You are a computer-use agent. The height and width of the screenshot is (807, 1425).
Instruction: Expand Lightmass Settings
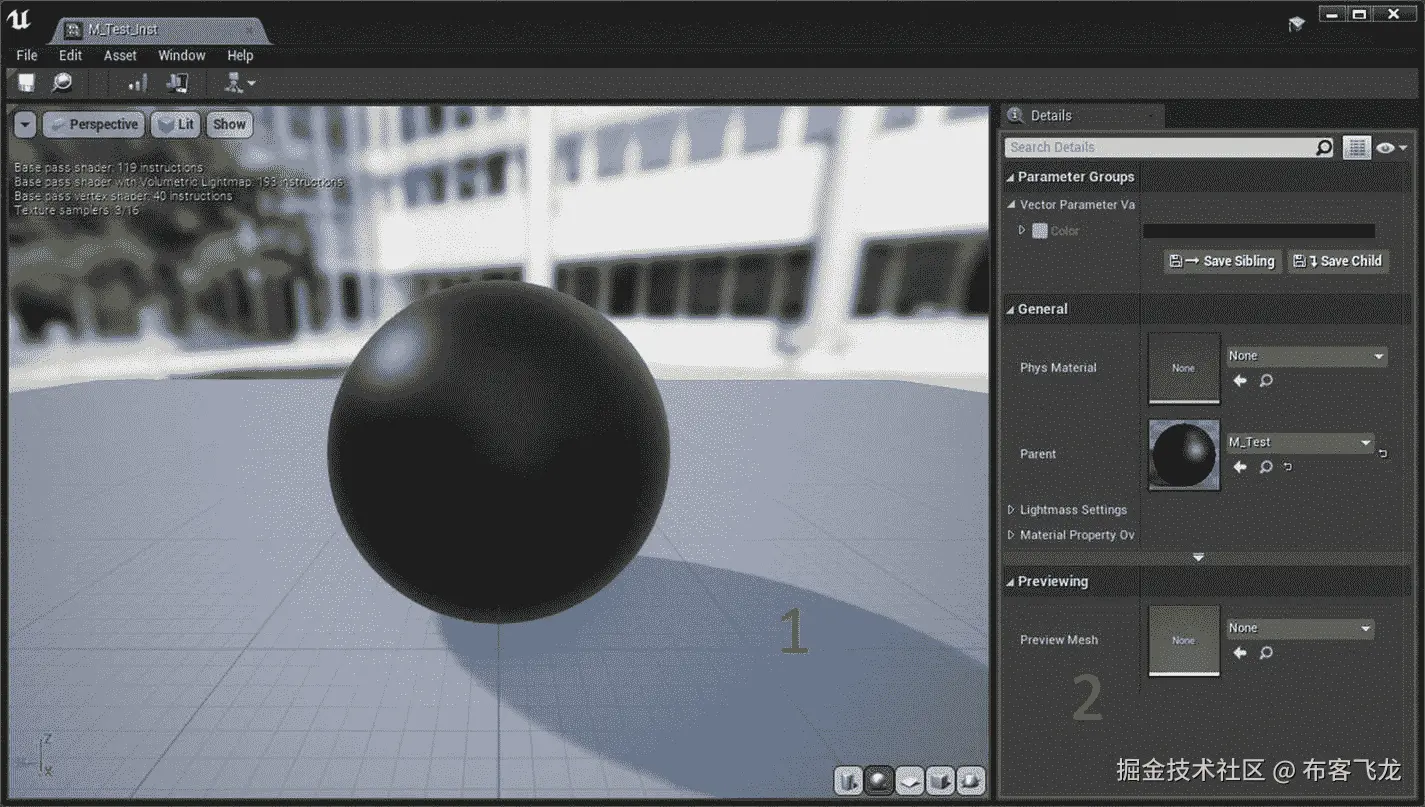(1011, 510)
